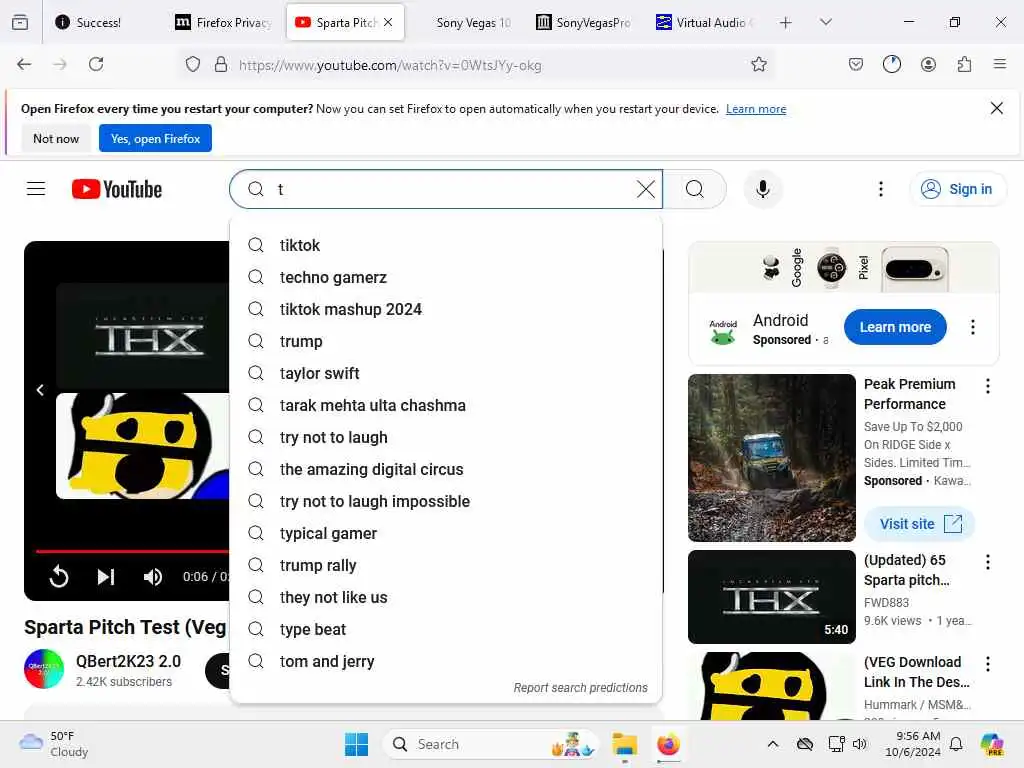Select suggestion 'try not to laugh impossible'

[446, 502]
